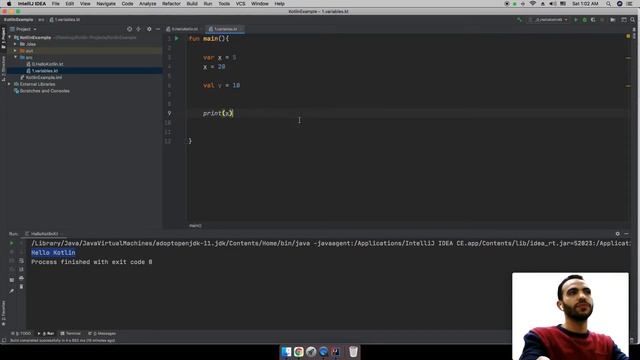Open Trash from the Dock
The height and width of the screenshot is (360, 640).
pos(353,351)
